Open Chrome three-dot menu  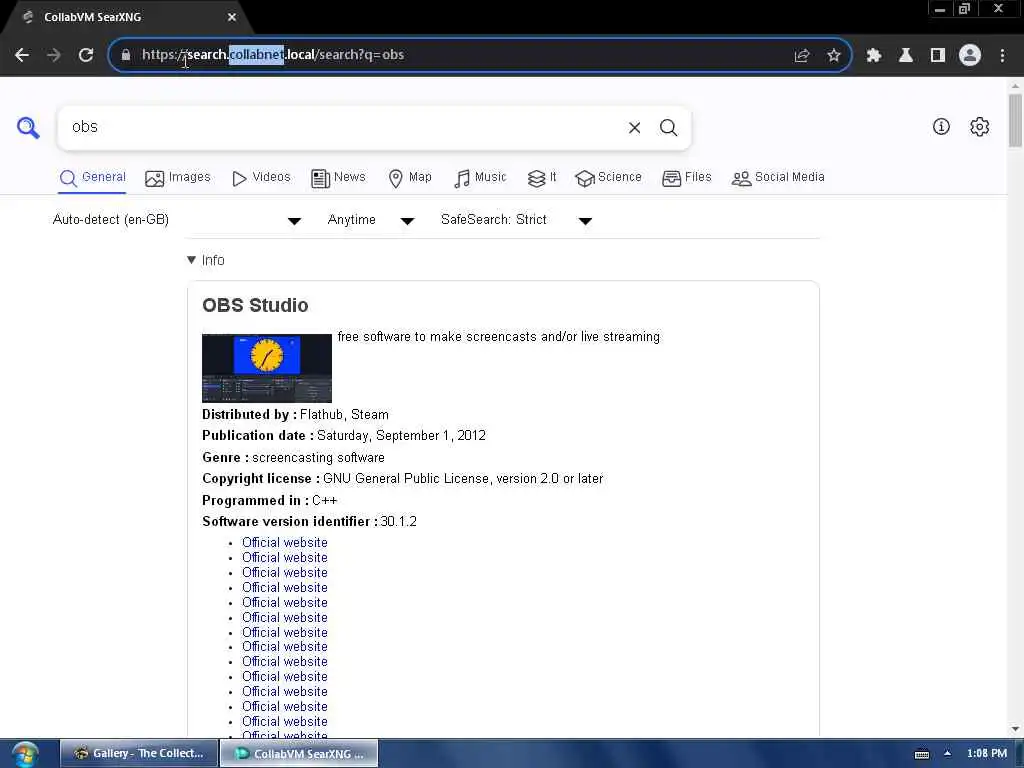coord(1002,55)
